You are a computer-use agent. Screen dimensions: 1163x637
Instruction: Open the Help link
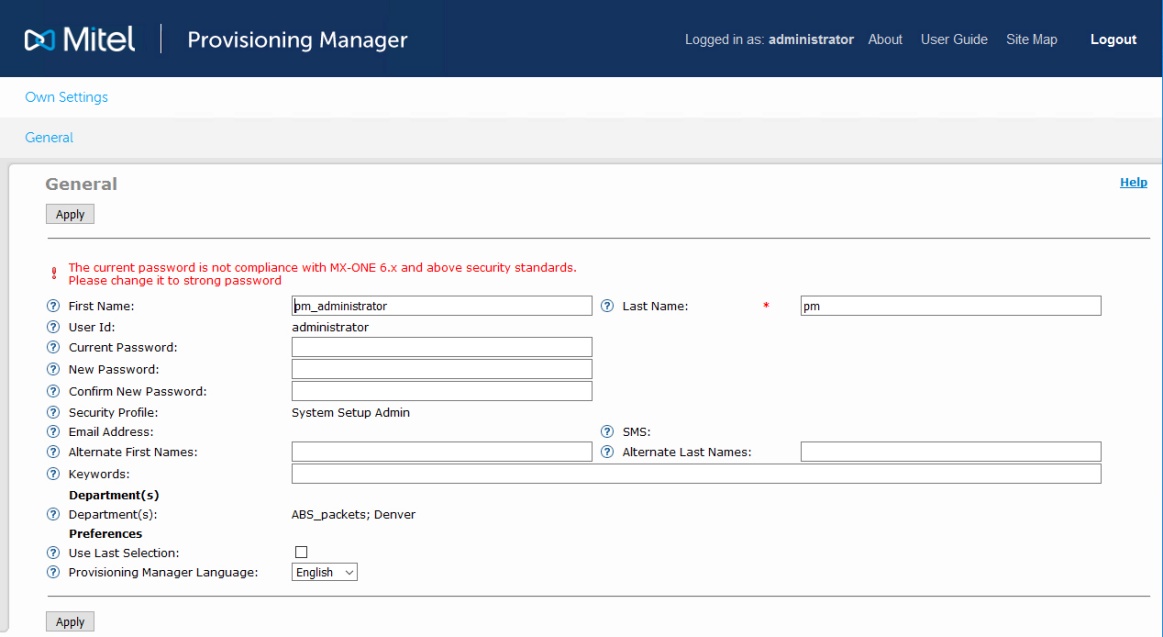[x=1133, y=182]
